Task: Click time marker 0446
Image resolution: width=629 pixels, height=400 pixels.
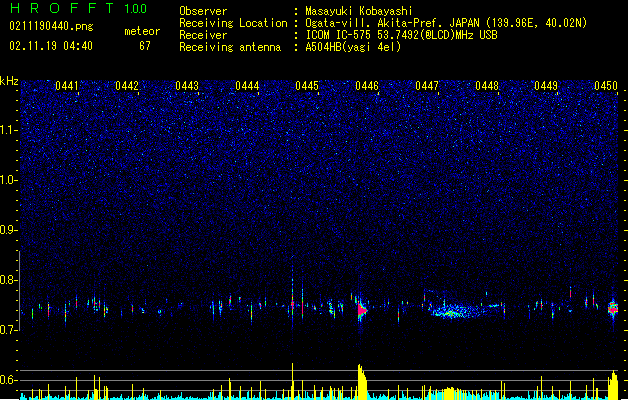Action: point(367,86)
